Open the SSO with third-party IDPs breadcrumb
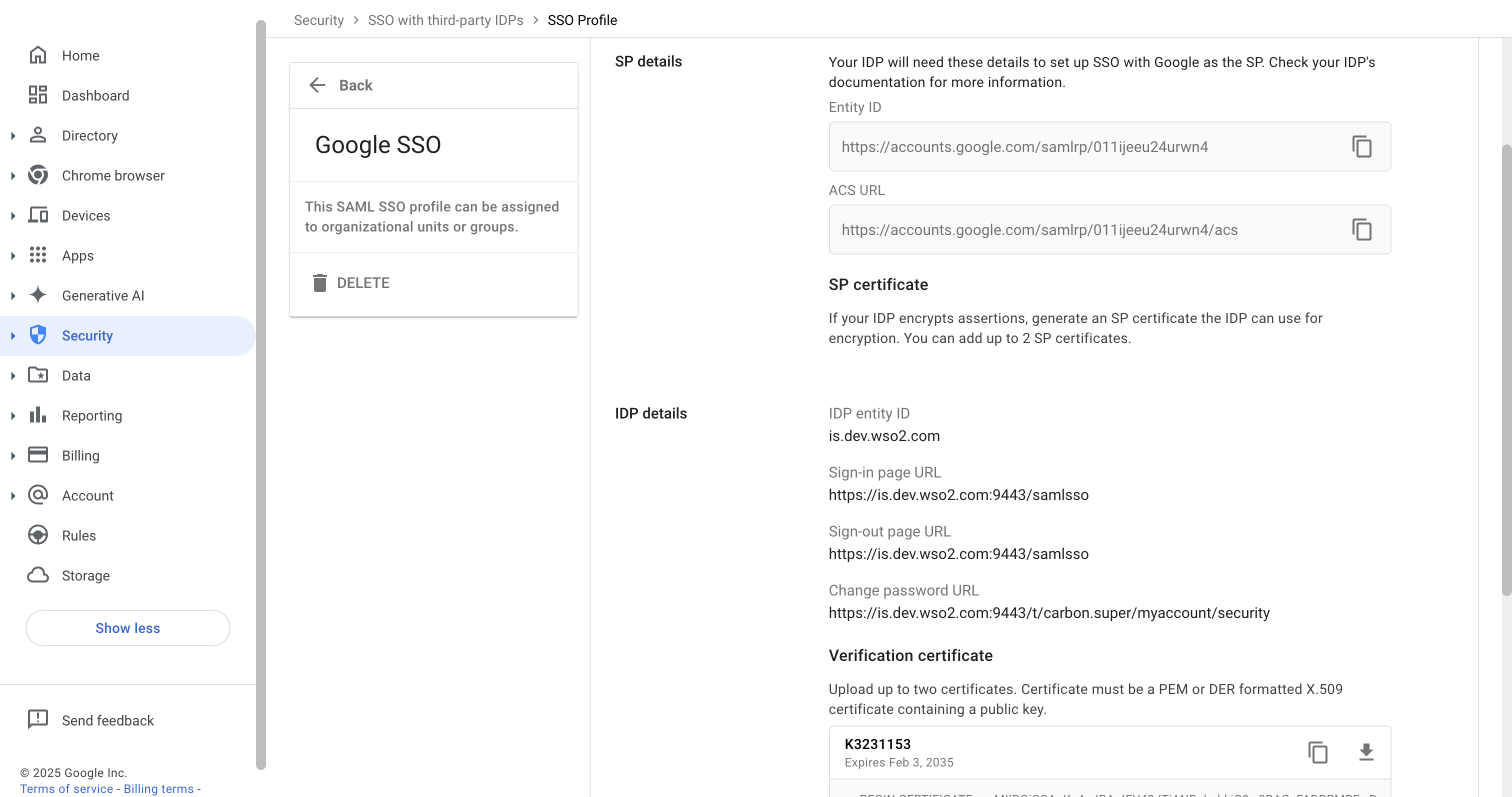The height and width of the screenshot is (797, 1512). point(445,20)
